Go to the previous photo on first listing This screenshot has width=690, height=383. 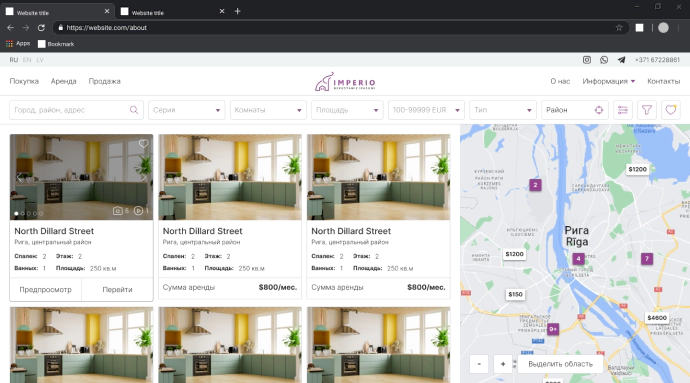pos(19,177)
